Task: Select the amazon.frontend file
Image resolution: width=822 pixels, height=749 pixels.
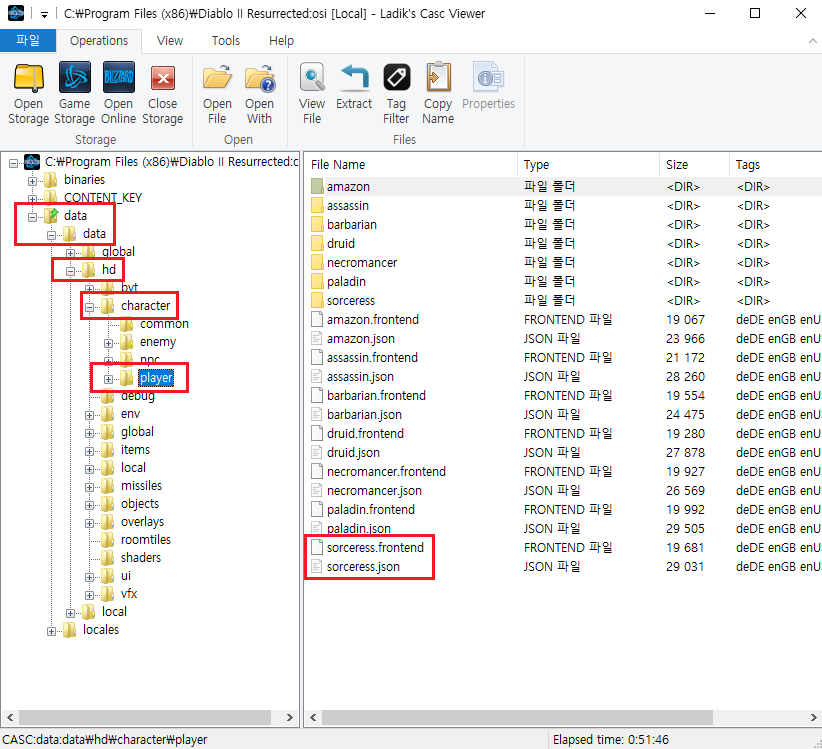Action: [x=373, y=320]
